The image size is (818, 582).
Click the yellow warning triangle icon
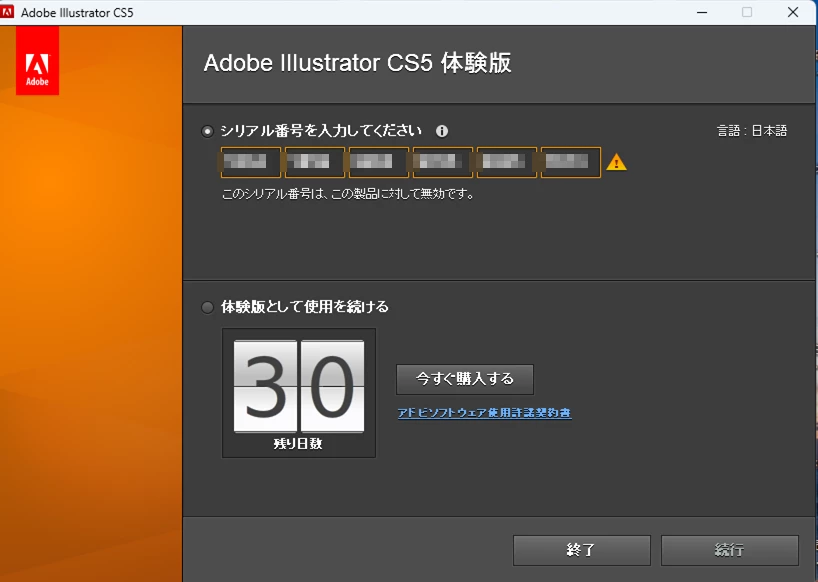pyautogui.click(x=616, y=162)
